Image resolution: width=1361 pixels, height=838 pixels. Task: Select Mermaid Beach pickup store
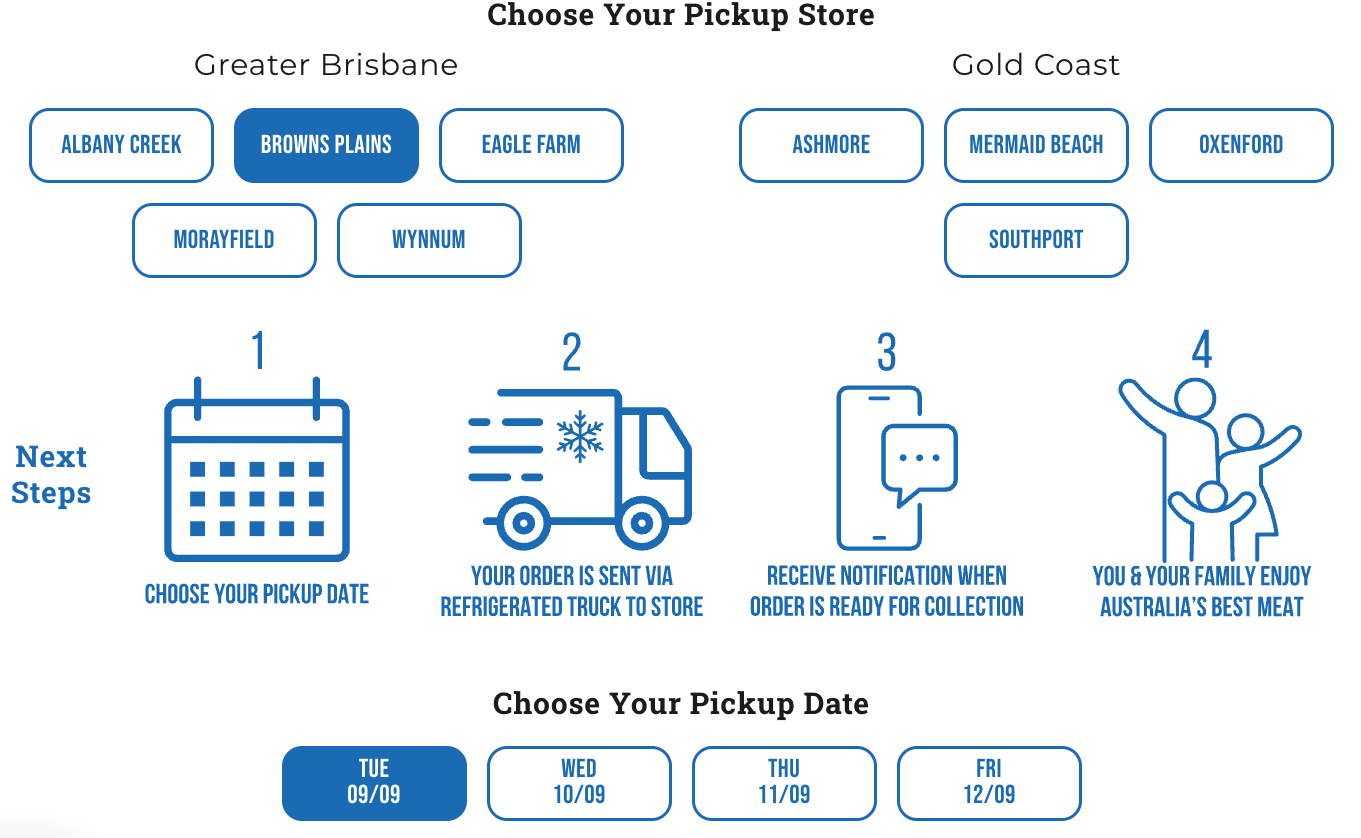(x=1036, y=145)
